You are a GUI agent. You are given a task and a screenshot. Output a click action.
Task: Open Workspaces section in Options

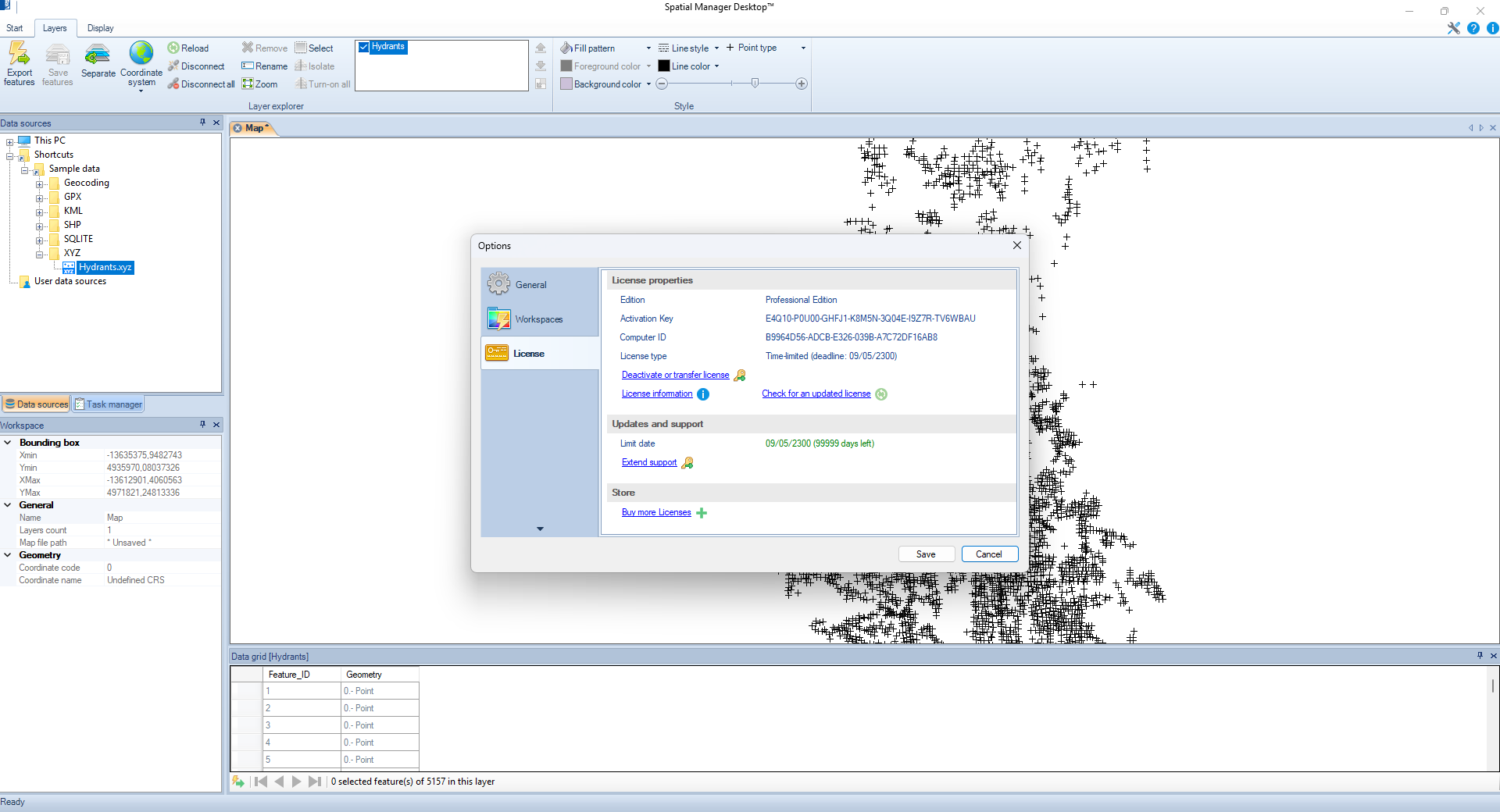tap(540, 319)
